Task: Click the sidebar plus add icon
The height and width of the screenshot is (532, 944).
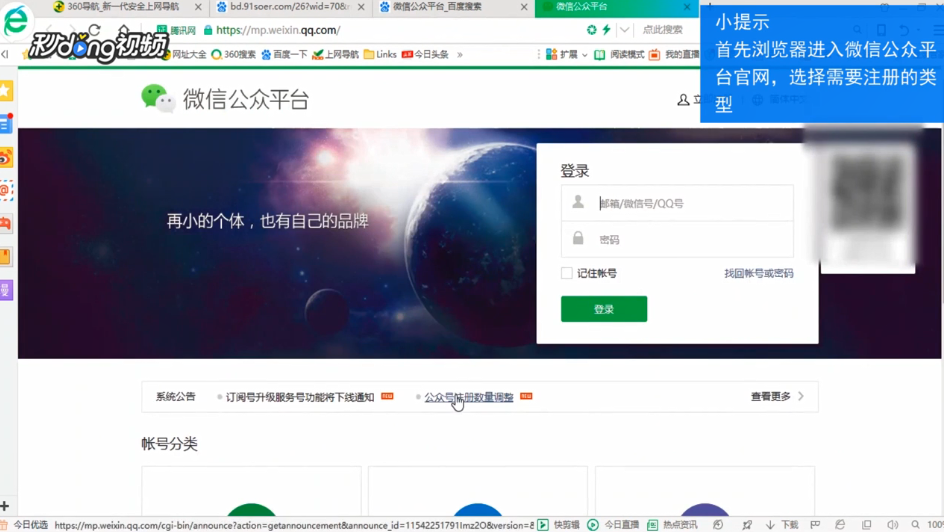Action: click(5, 506)
